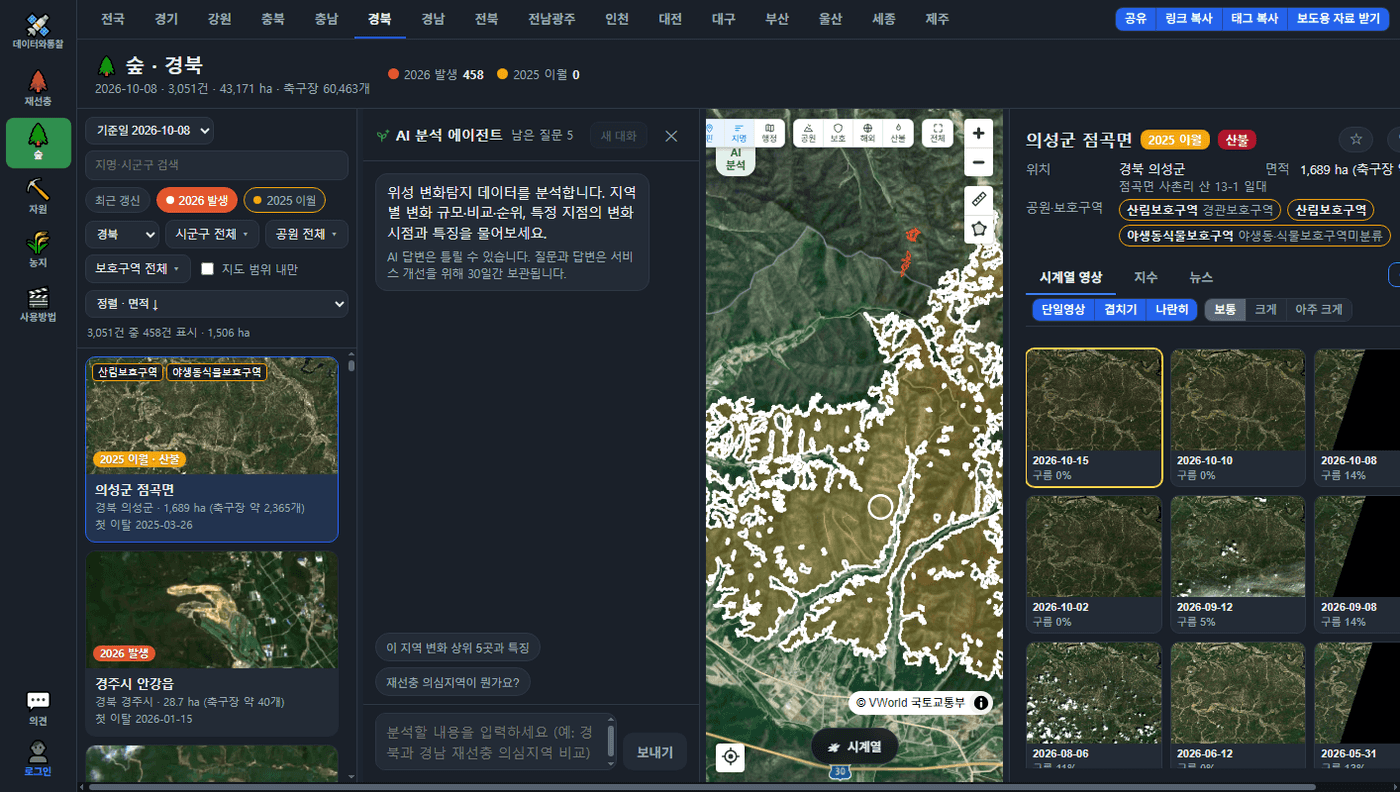Click the 링크 복사 button

pyautogui.click(x=1189, y=19)
